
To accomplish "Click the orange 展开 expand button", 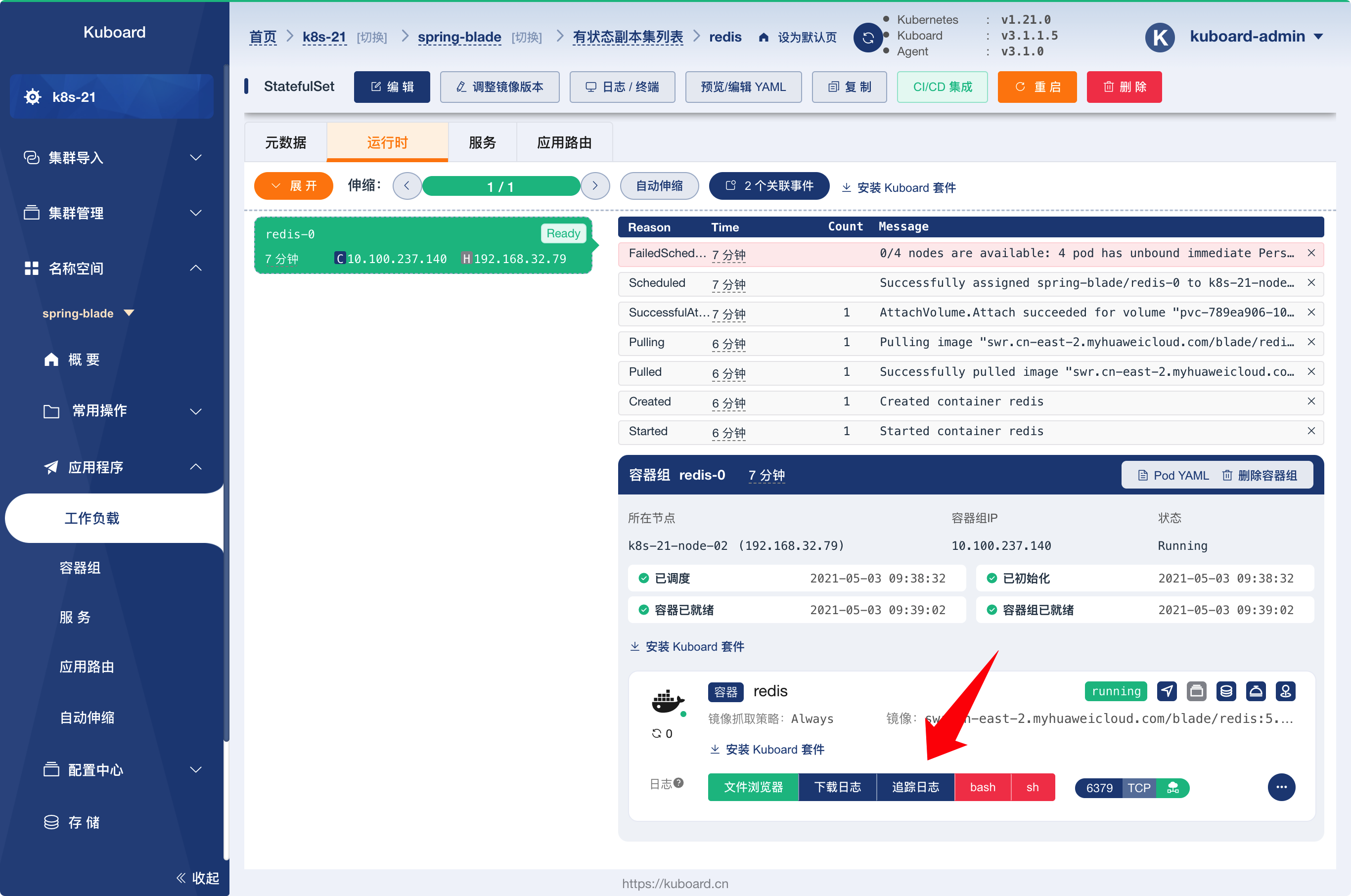I will (294, 186).
